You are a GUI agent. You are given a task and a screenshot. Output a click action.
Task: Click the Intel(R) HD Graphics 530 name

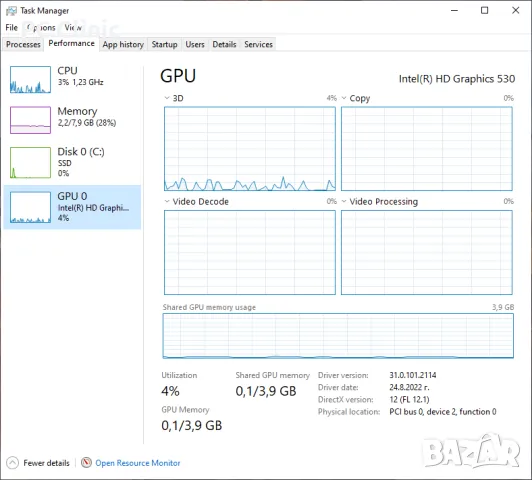pyautogui.click(x=457, y=79)
